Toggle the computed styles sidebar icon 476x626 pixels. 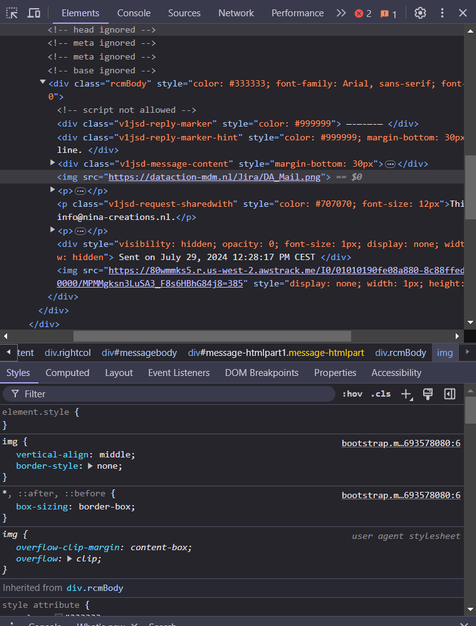coord(450,394)
